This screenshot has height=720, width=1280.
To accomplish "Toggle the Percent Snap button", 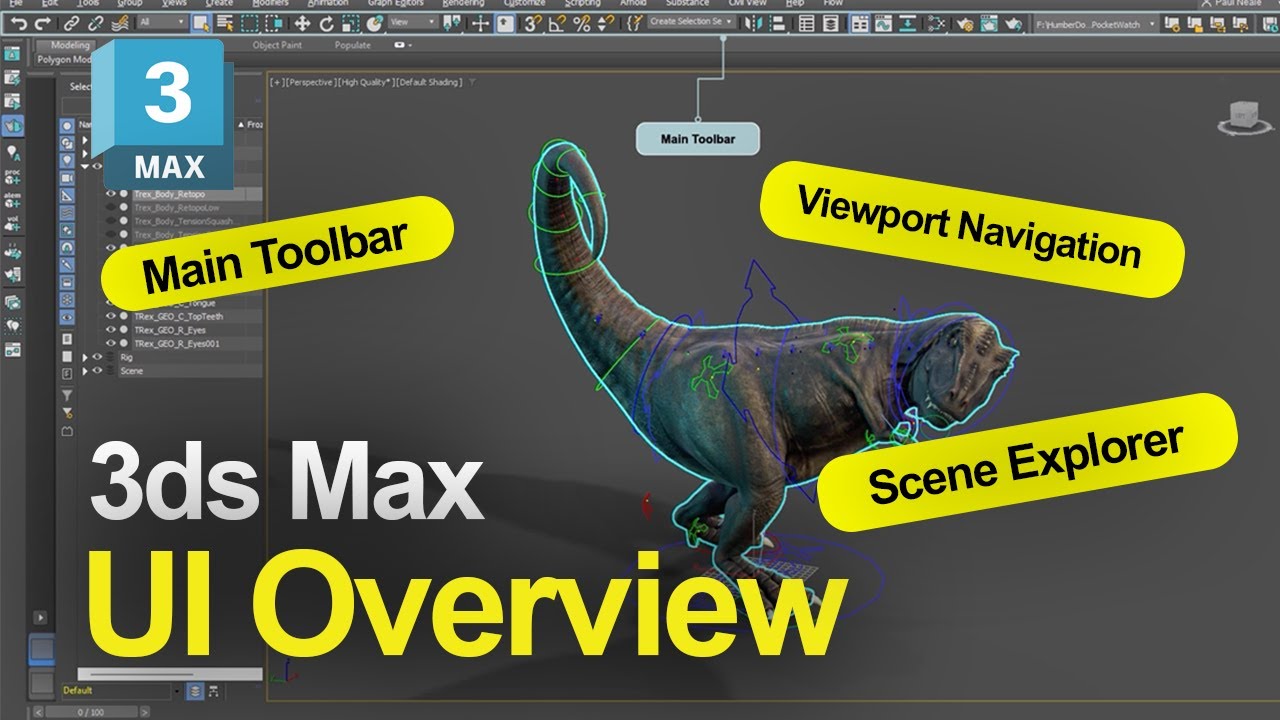I will coord(582,22).
